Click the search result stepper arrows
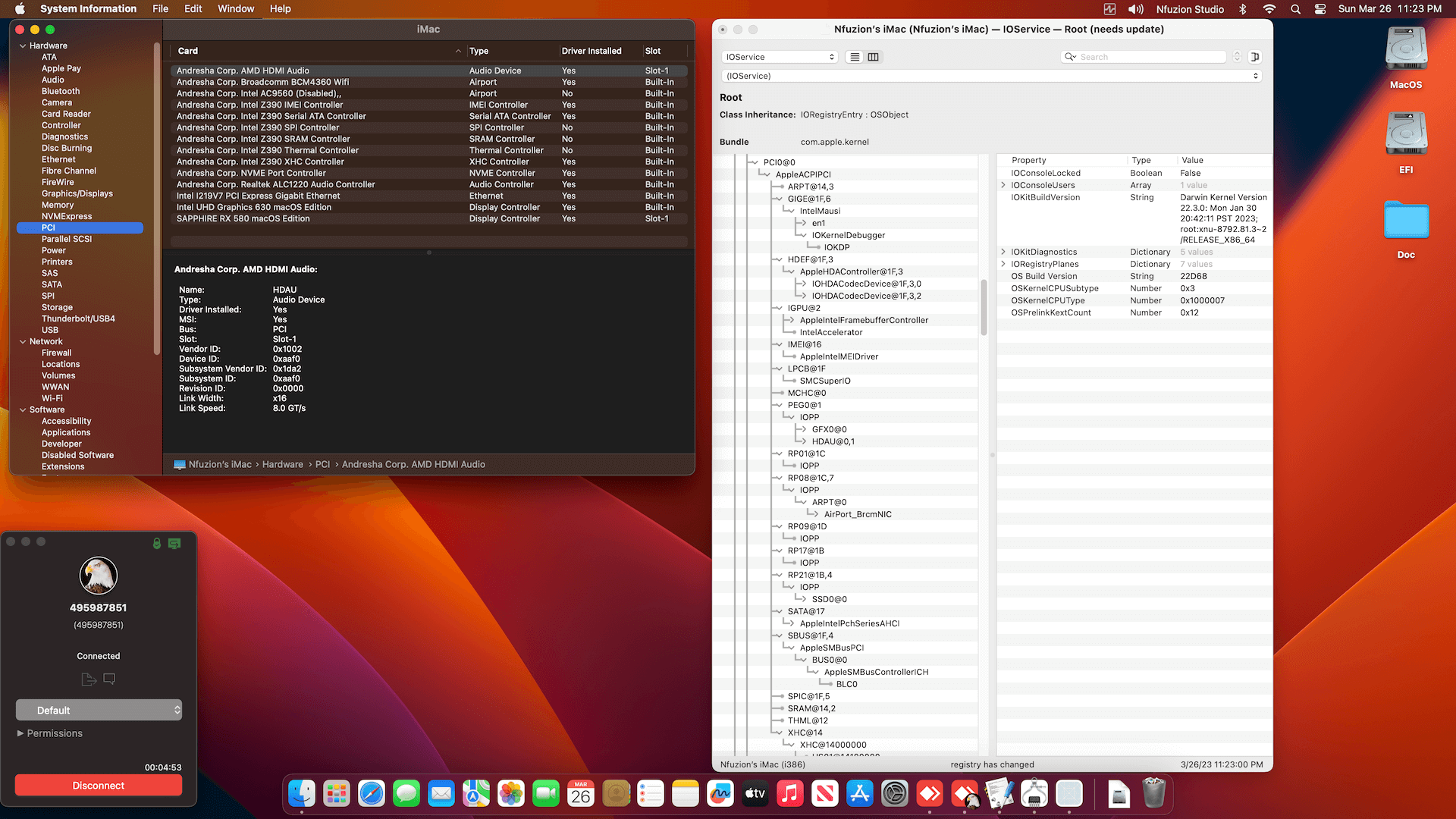 1237,57
